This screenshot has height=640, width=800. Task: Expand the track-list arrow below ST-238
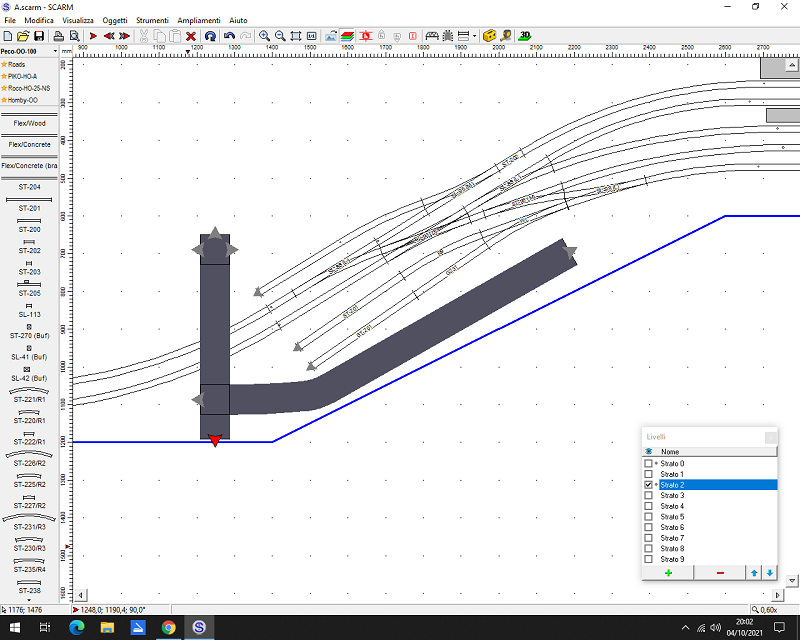[29, 600]
